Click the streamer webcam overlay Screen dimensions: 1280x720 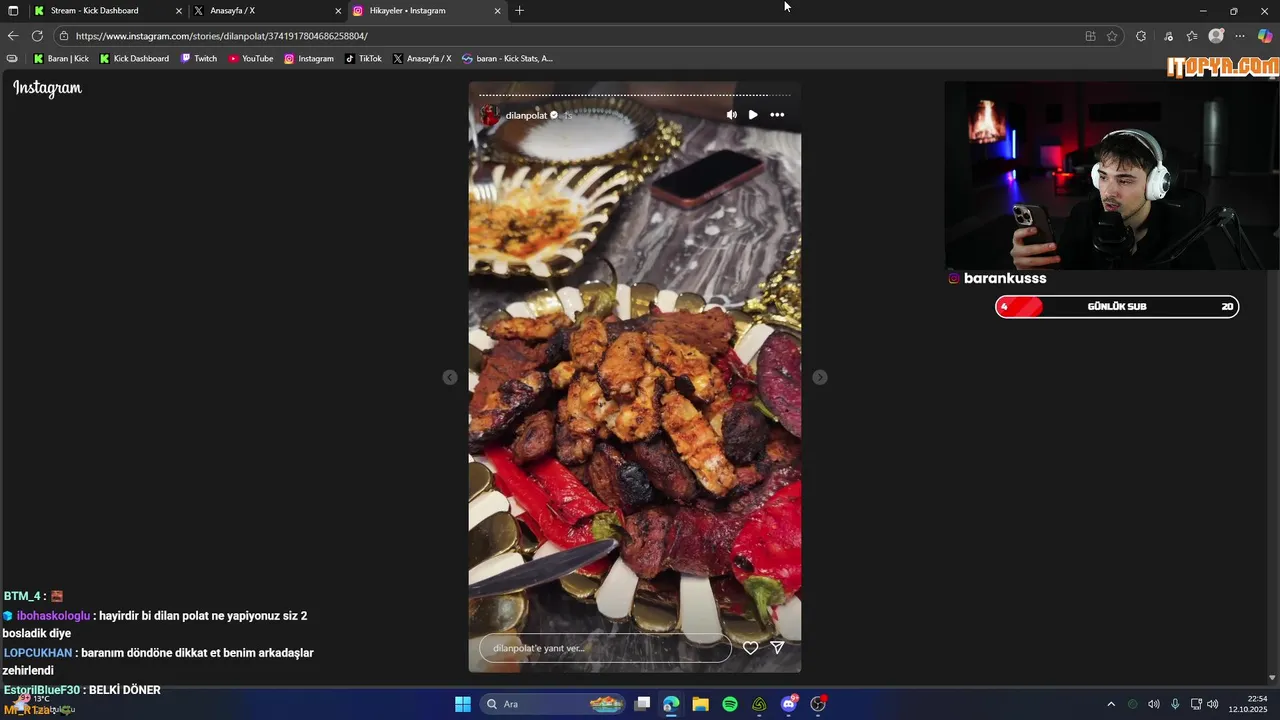point(1112,176)
